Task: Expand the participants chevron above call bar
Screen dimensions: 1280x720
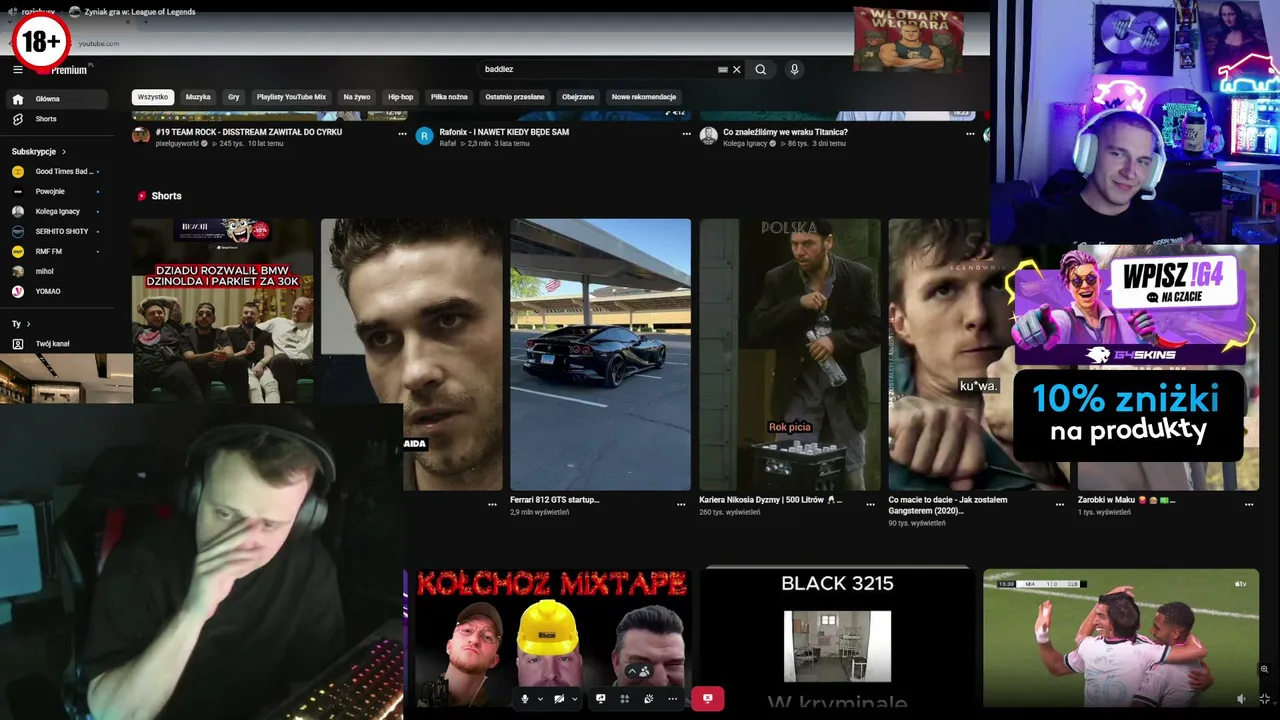Action: coord(631,671)
